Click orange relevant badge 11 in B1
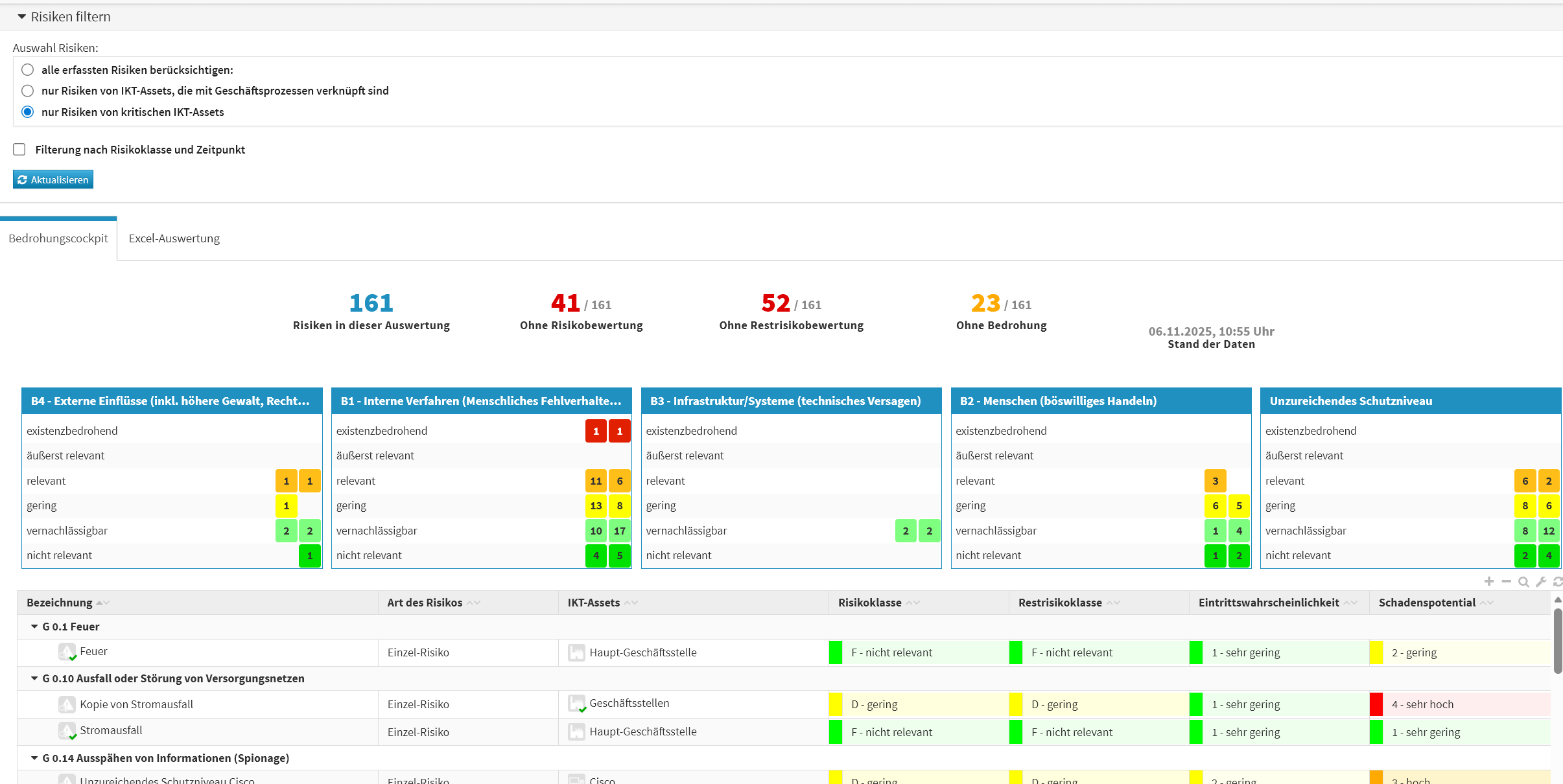Viewport: 1563px width, 784px height. click(x=596, y=481)
